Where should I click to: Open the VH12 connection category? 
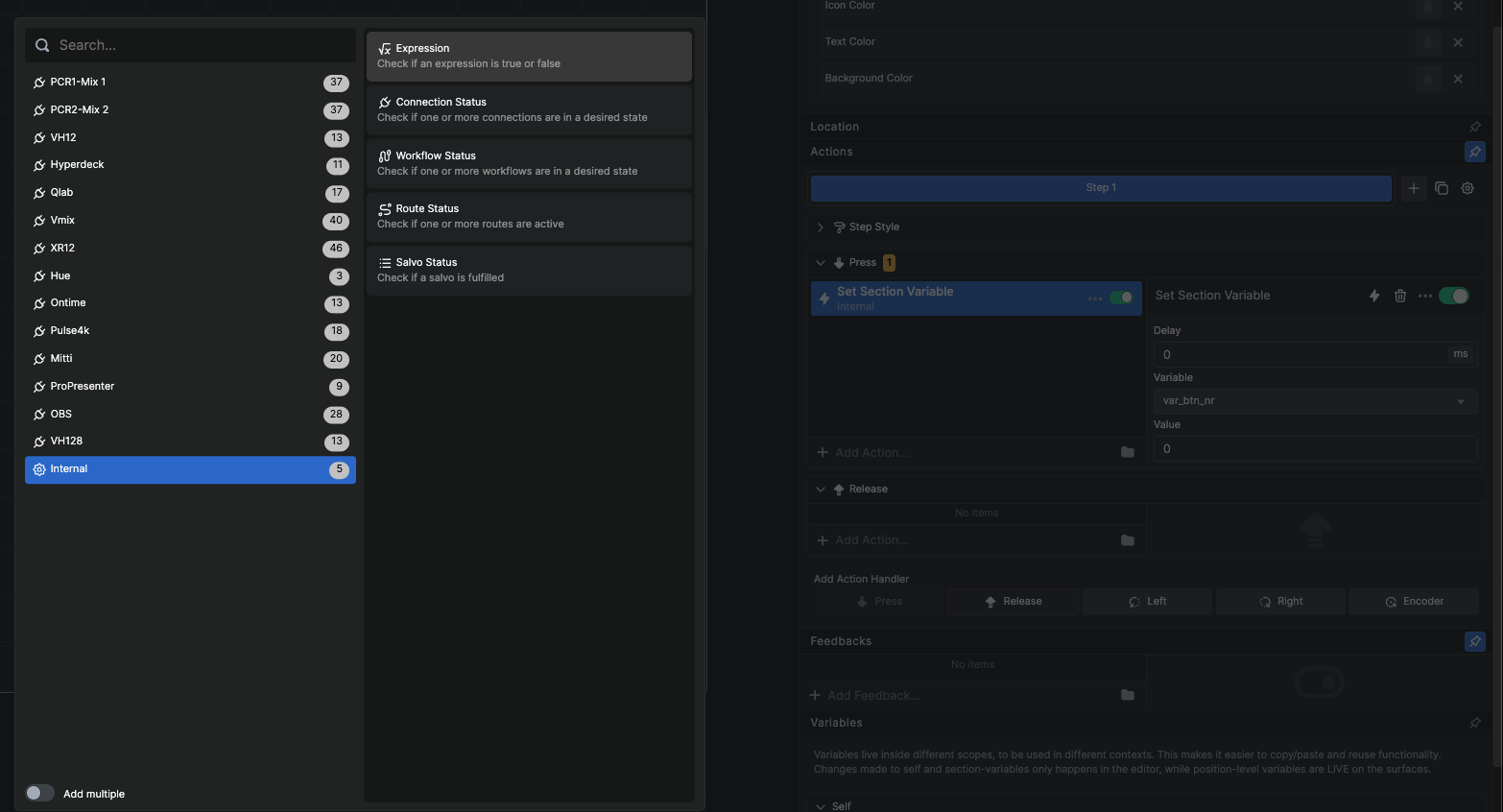pyautogui.click(x=190, y=138)
